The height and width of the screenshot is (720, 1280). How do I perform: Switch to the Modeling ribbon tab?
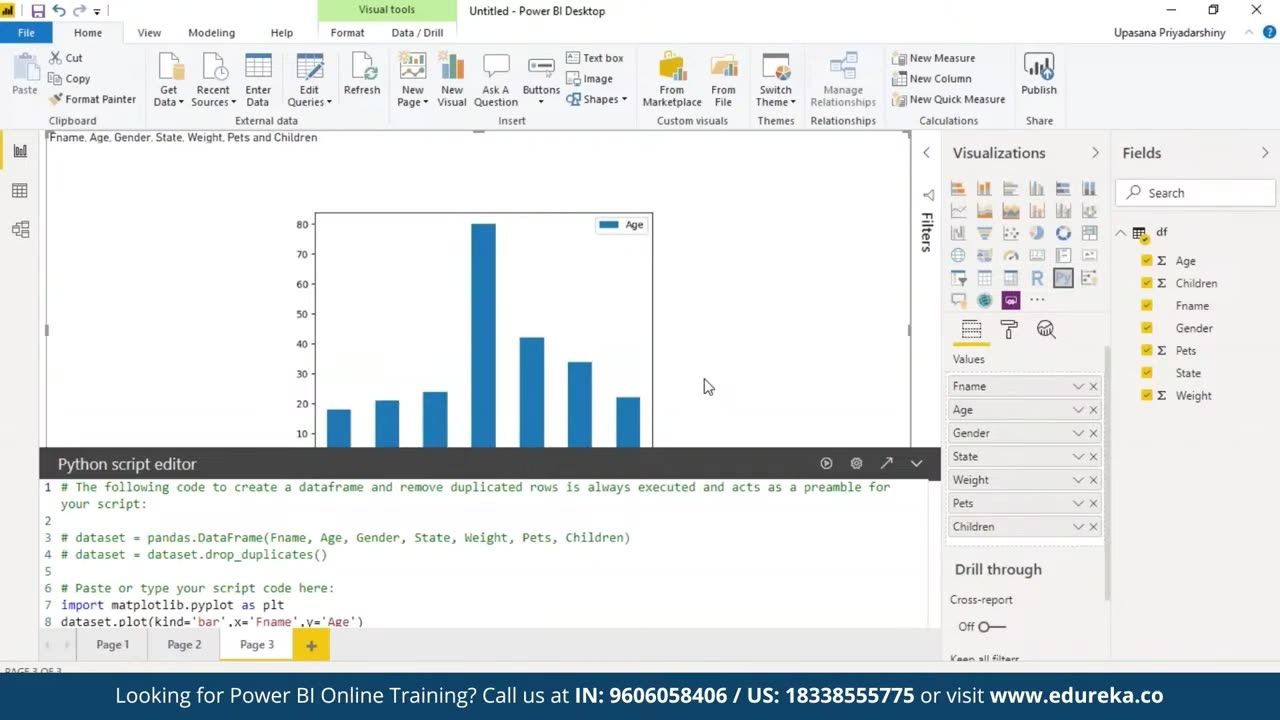212,33
